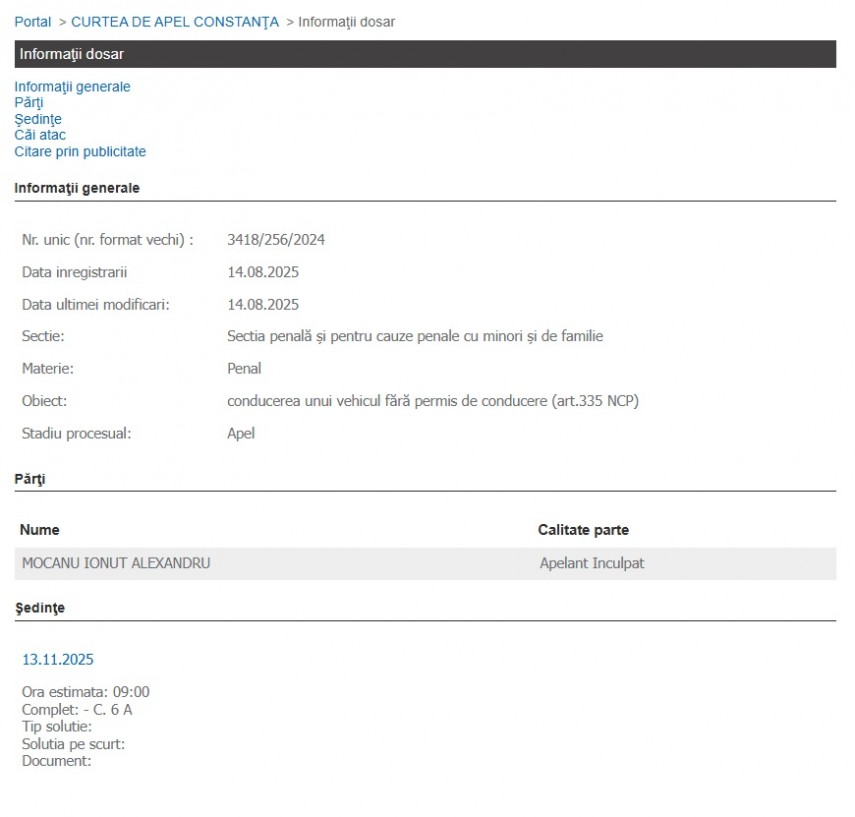Click the Stadiu procesual label
Screen dimensions: 855x817
(x=76, y=434)
